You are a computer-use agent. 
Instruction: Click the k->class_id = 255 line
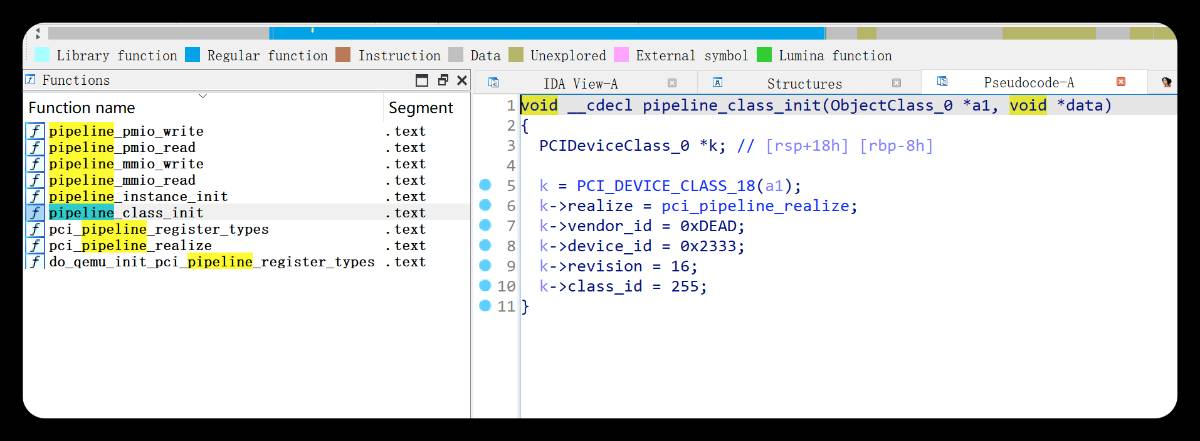623,286
